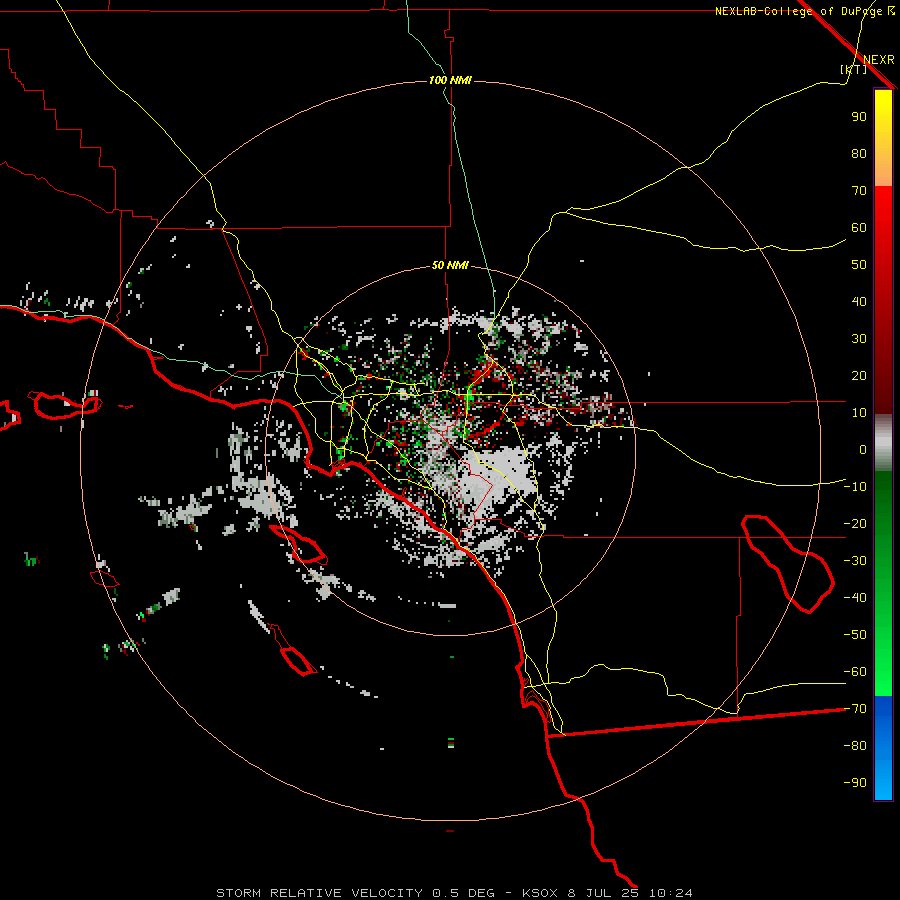The width and height of the screenshot is (900, 900).
Task: Click the -10 value on the velocity scale
Action: coord(855,487)
